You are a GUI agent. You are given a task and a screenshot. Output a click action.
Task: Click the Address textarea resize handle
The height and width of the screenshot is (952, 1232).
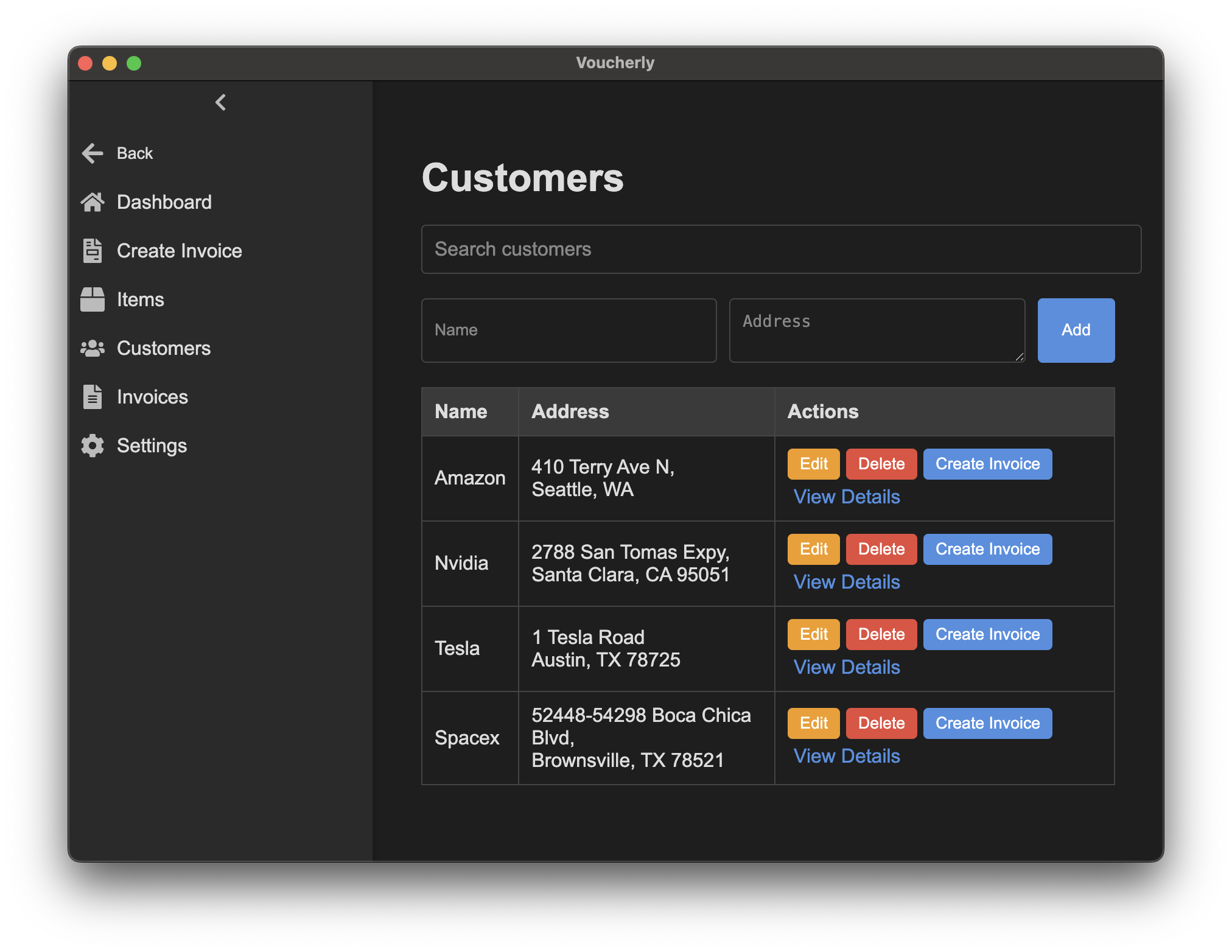1020,357
